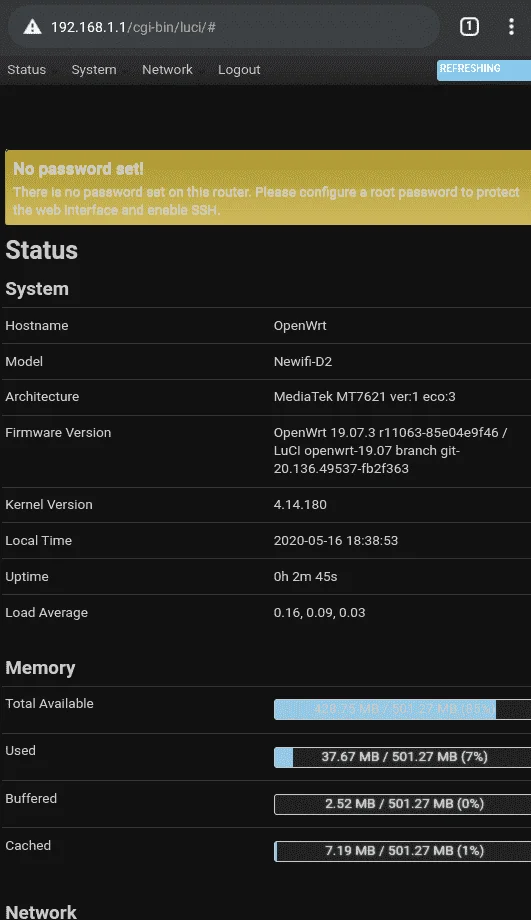Select the architecture value MediaTek MT7621
531x920 pixels.
(364, 397)
